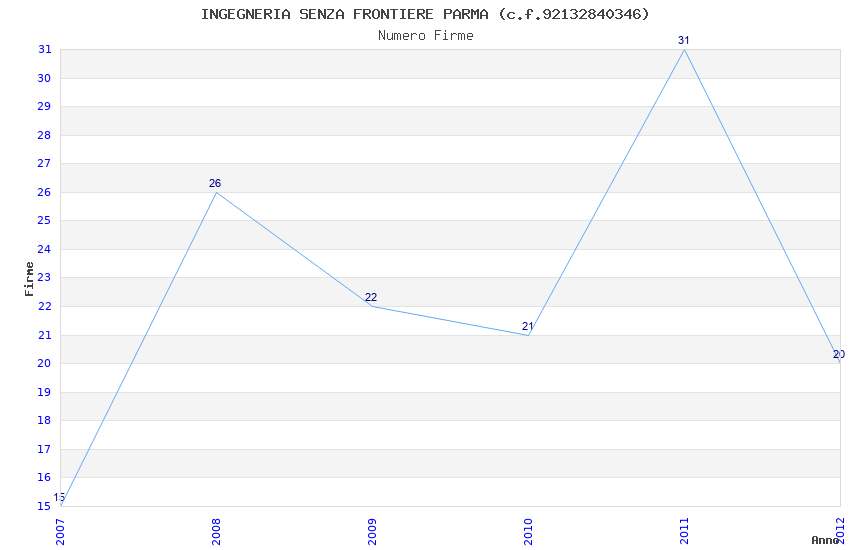850x550 pixels.
Task: Click y-axis tick label 26
Action: click(x=44, y=192)
